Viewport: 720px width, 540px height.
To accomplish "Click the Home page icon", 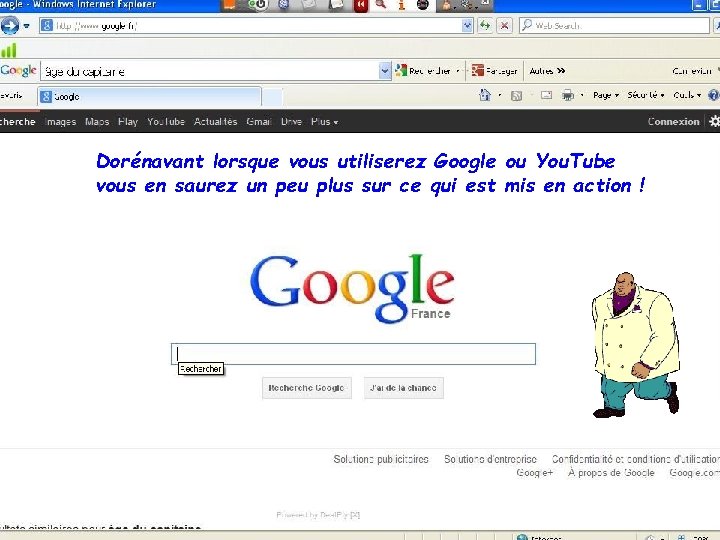I will pyautogui.click(x=485, y=95).
